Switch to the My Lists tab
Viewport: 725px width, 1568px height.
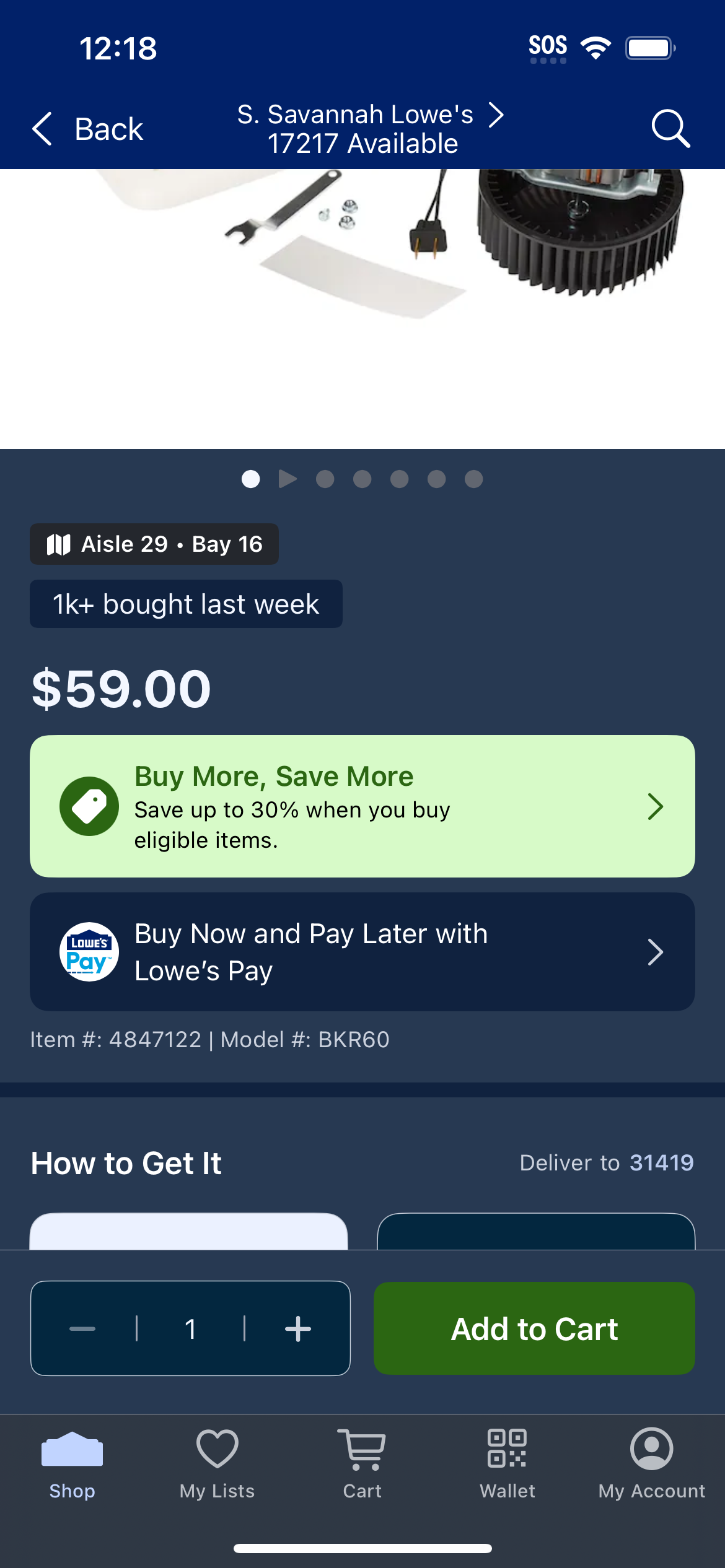[x=217, y=1464]
